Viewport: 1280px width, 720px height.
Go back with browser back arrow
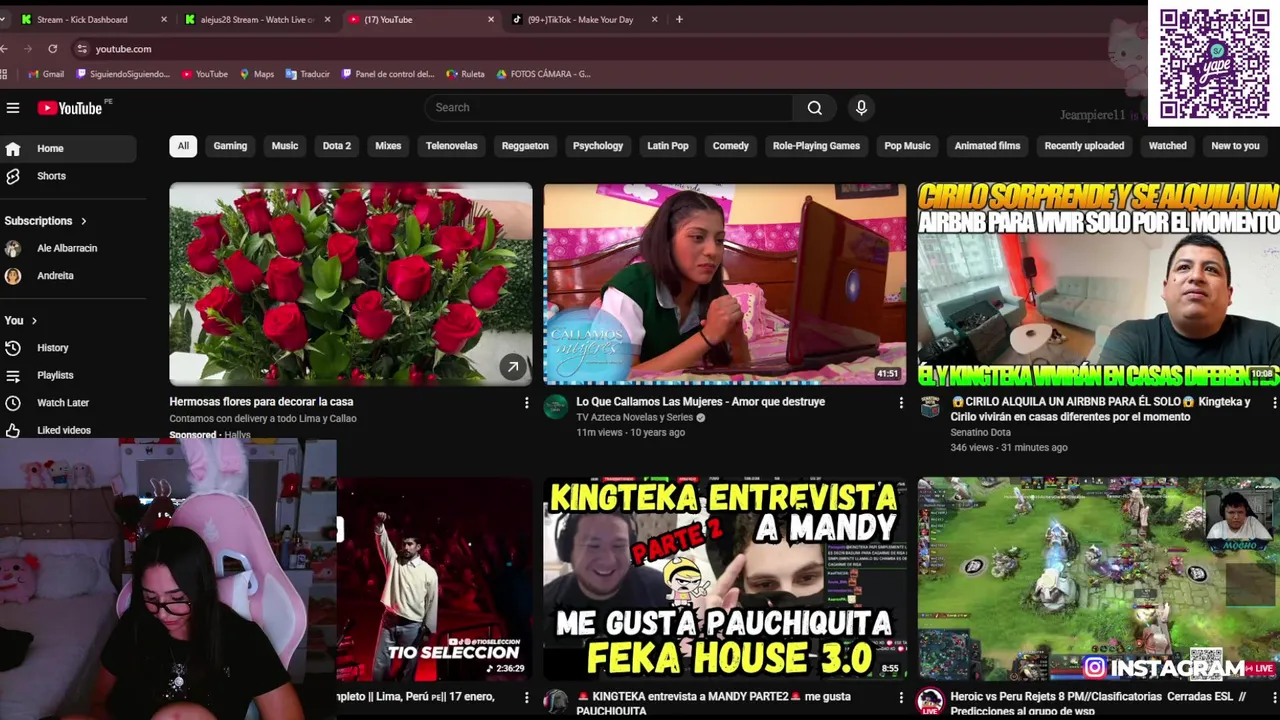tap(5, 48)
